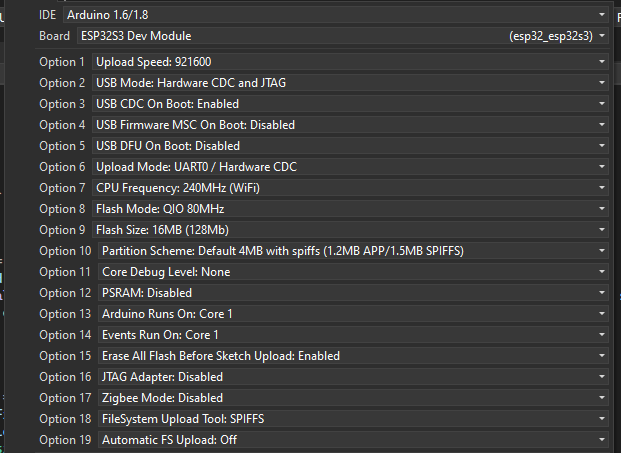
Task: Click the "(esp32_esp32s3)" board identifier text
Action: (x=551, y=36)
